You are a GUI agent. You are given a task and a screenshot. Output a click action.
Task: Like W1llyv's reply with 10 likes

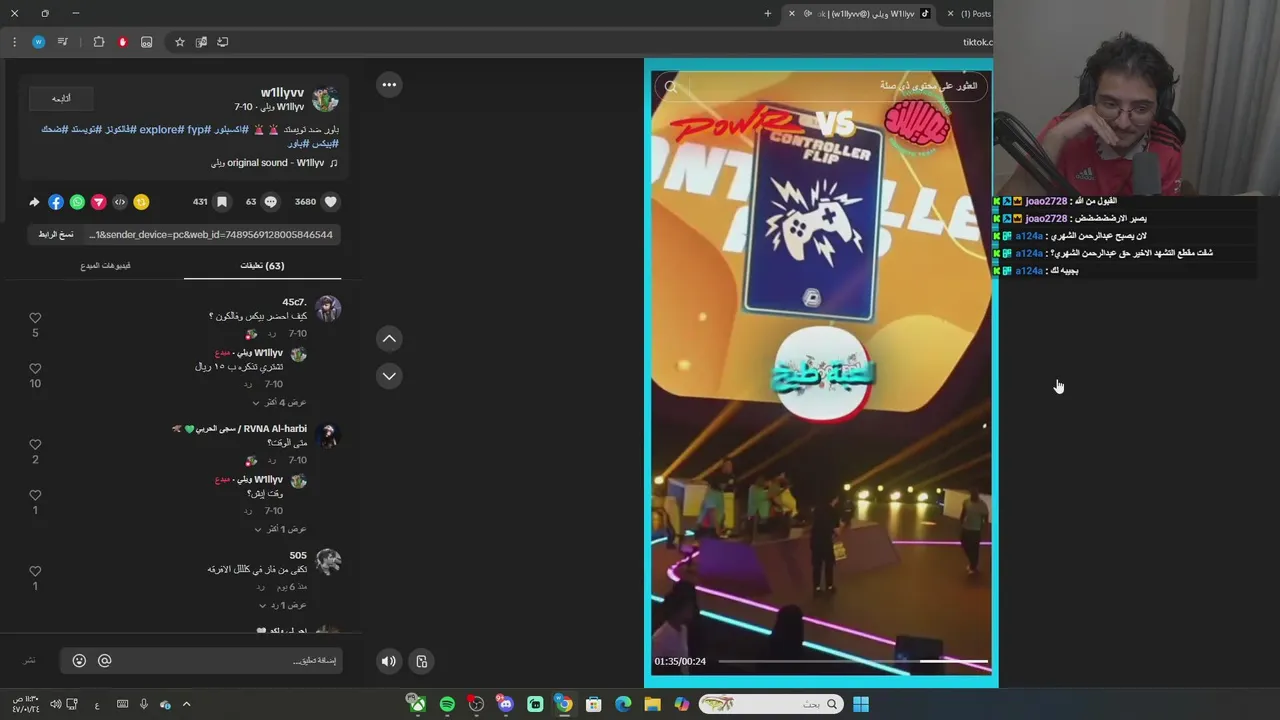coord(35,369)
